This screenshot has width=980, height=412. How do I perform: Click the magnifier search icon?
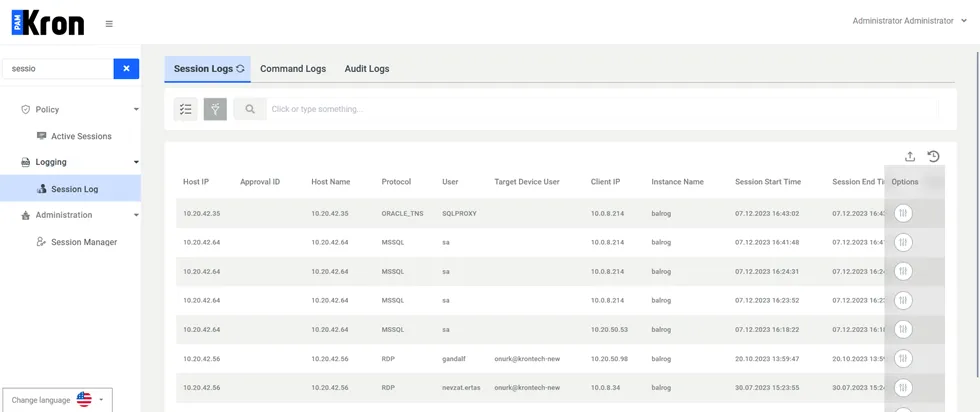point(250,109)
